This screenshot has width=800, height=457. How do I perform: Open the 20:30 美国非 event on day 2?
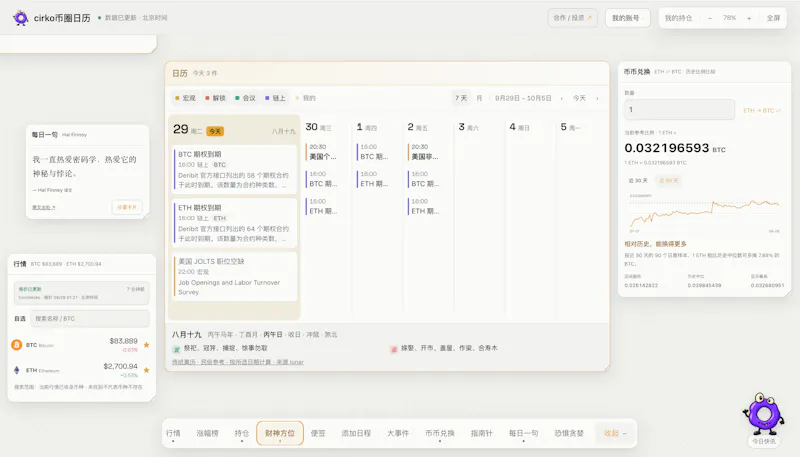(x=426, y=151)
